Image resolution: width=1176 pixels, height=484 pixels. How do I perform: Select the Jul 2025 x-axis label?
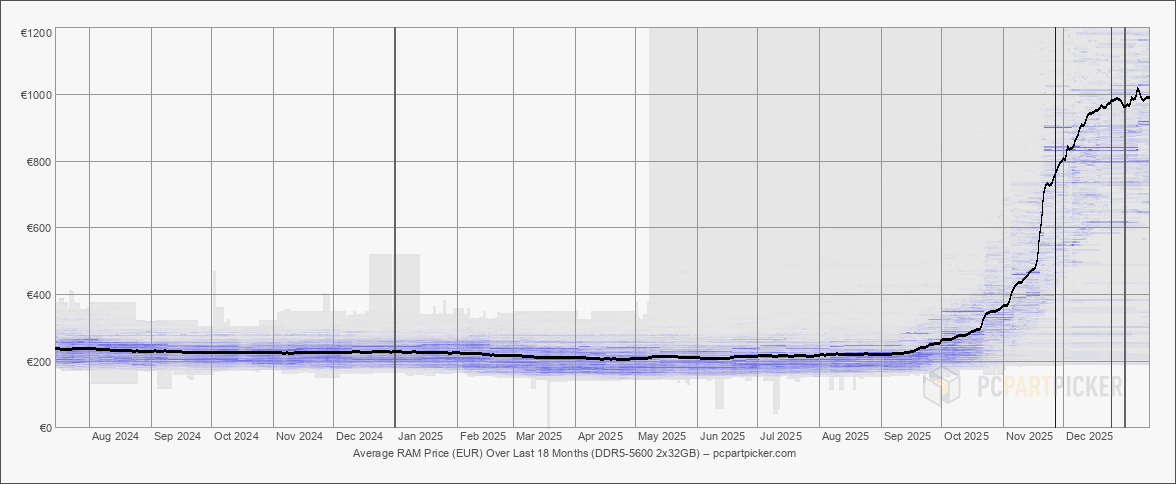(x=781, y=437)
